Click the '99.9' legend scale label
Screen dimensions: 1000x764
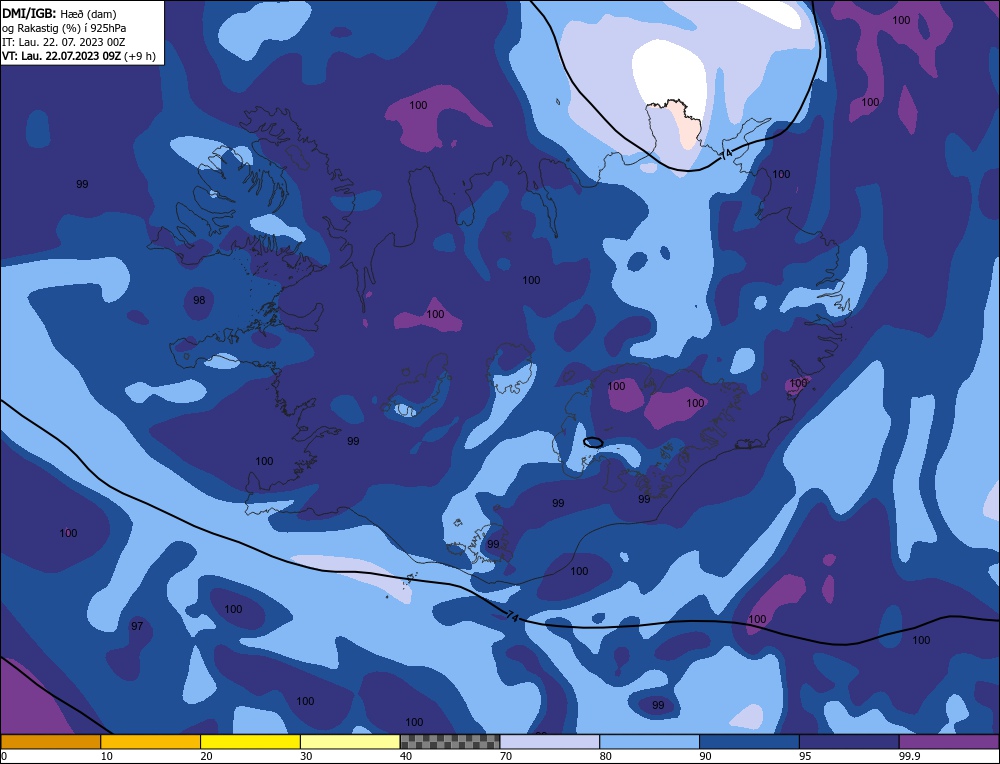[907, 756]
